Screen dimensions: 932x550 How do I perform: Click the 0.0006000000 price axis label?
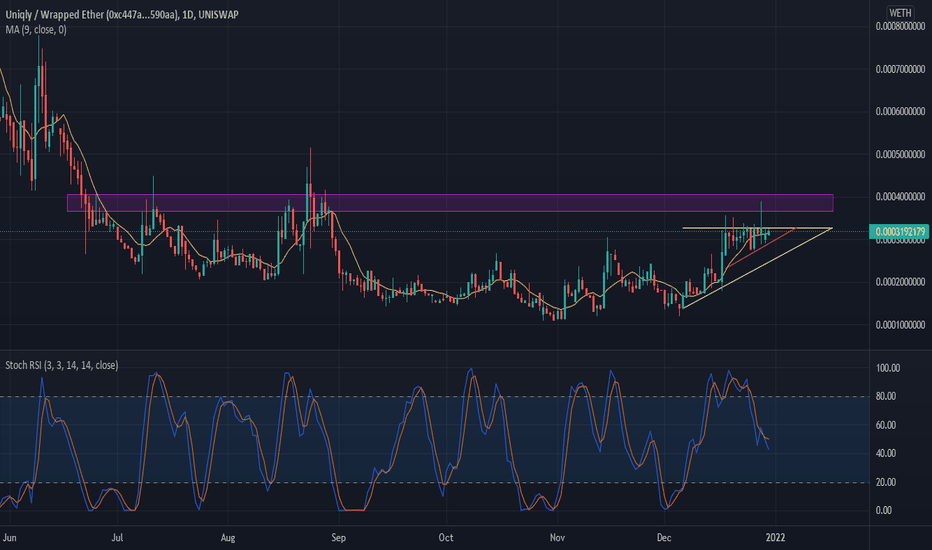click(900, 111)
